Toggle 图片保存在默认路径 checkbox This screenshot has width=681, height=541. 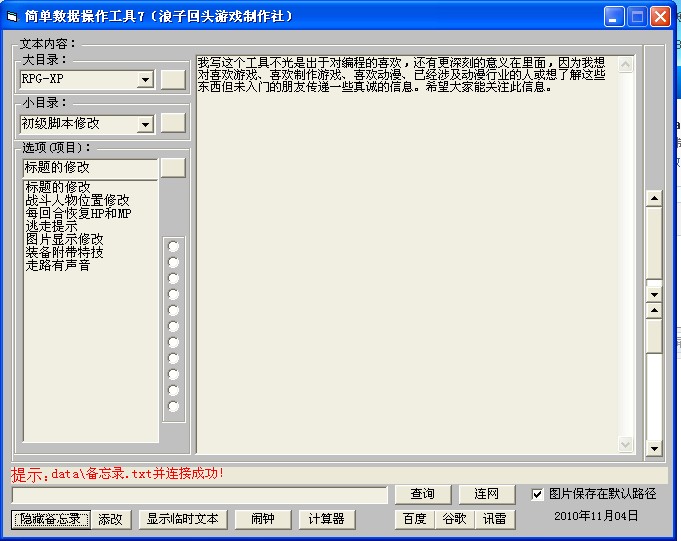point(537,494)
